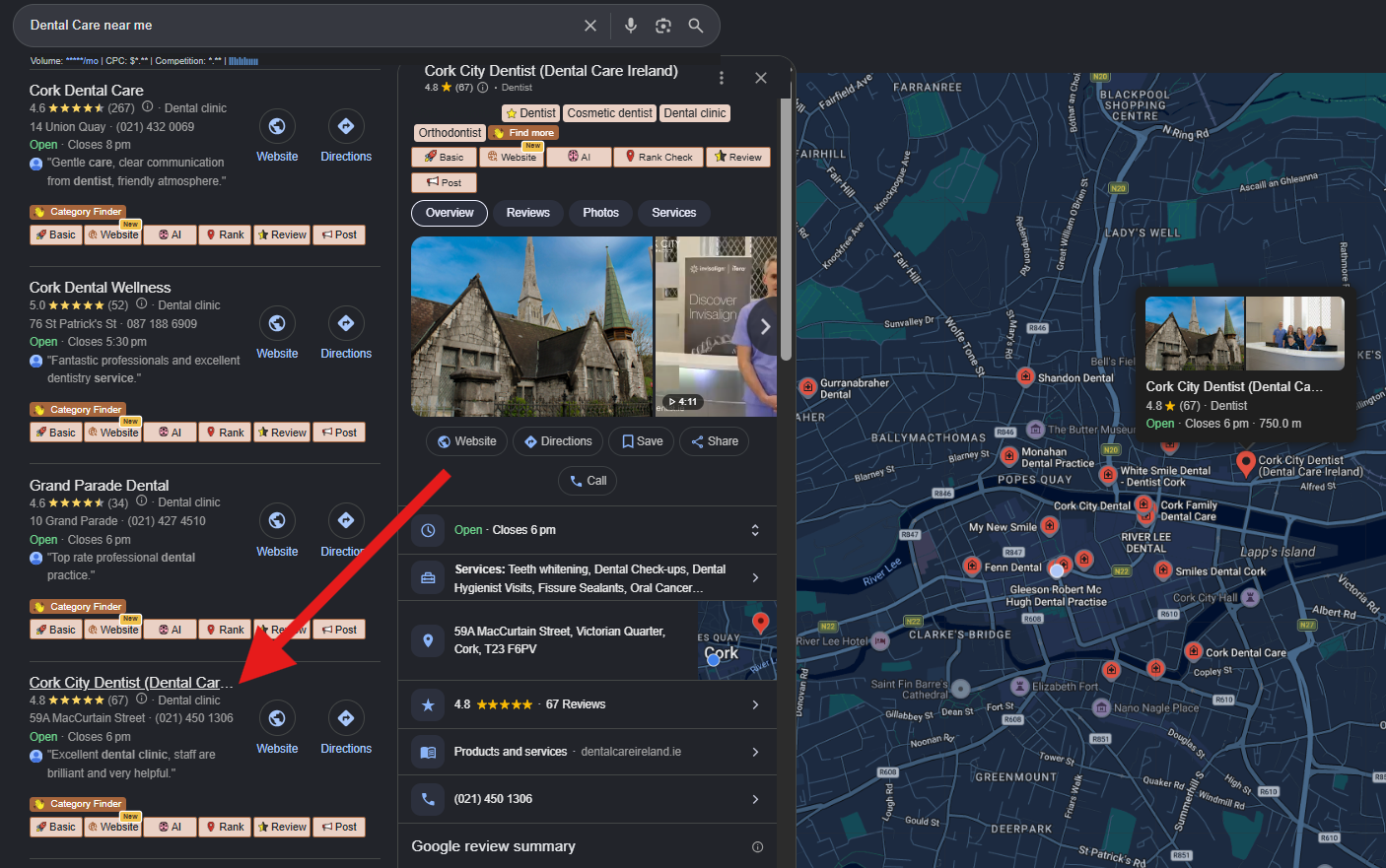This screenshot has height=868, width=1386.
Task: Click the Call button
Action: click(x=588, y=481)
